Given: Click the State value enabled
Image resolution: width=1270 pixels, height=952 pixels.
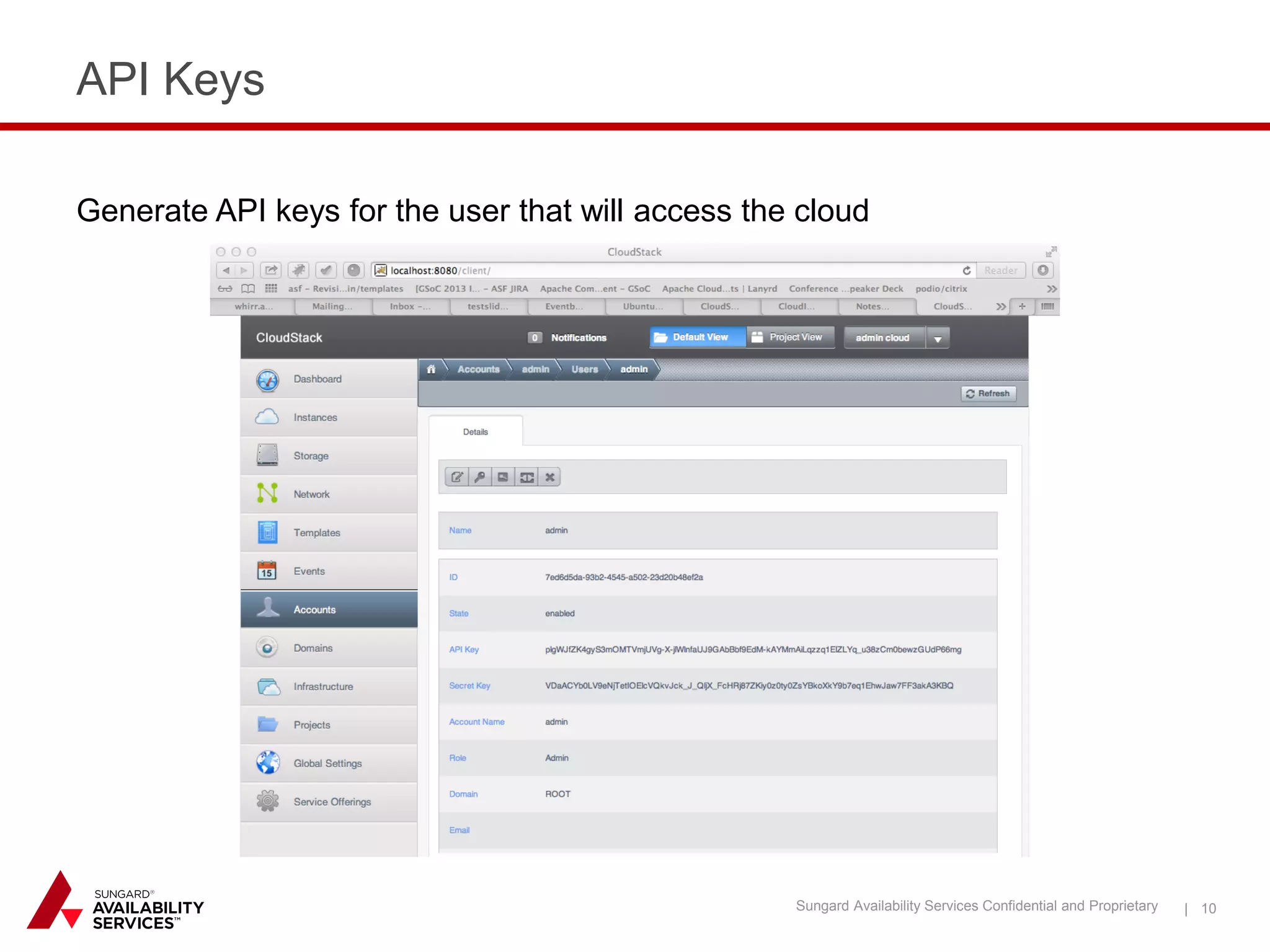Looking at the screenshot, I should click(560, 613).
